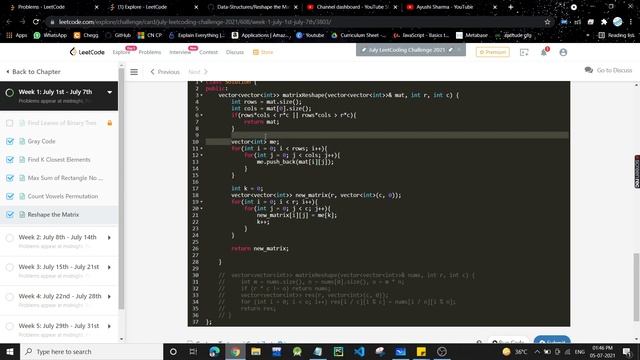Open the Metabase bookmark
640x360 pixels.
[x=472, y=36]
